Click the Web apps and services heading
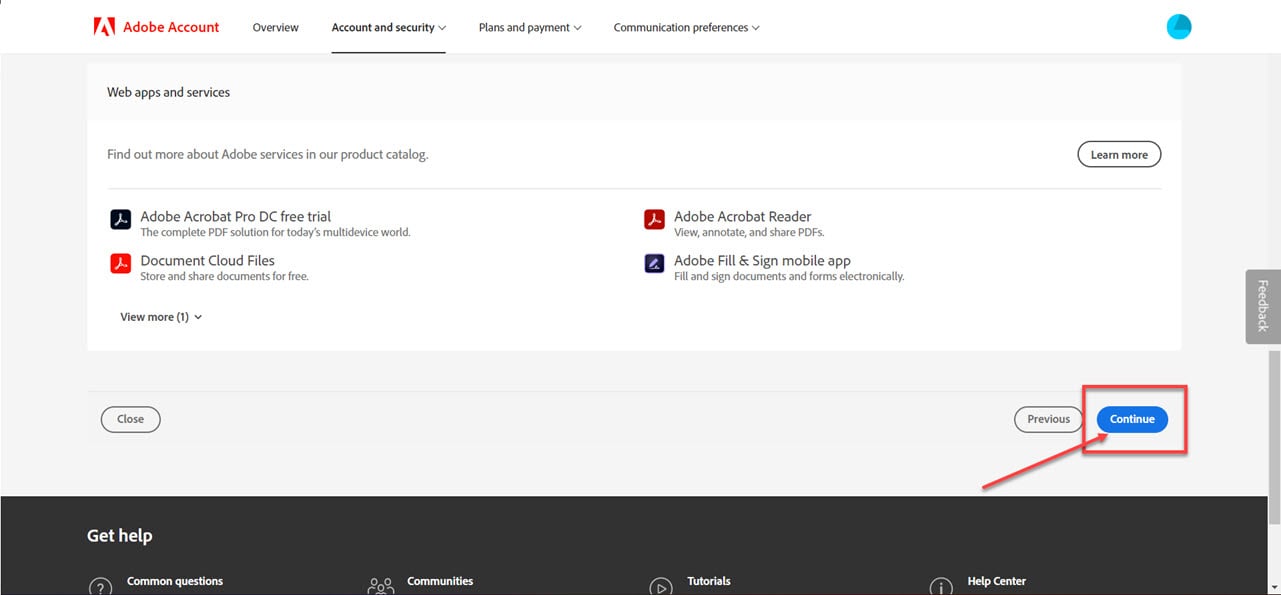The height and width of the screenshot is (595, 1281). pyautogui.click(x=168, y=92)
